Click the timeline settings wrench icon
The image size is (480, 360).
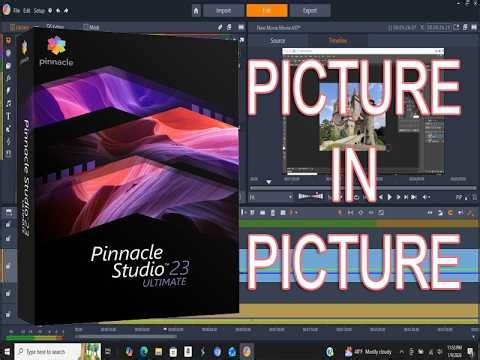tap(471, 213)
